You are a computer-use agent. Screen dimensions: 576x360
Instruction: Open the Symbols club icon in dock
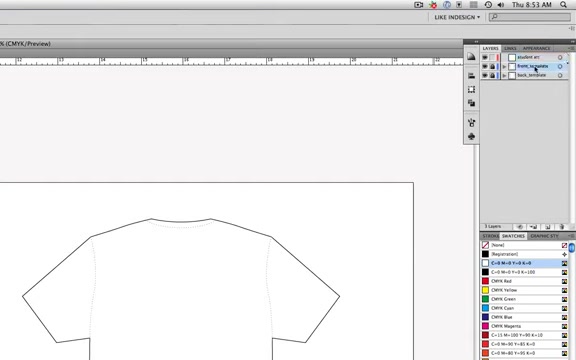pyautogui.click(x=471, y=136)
